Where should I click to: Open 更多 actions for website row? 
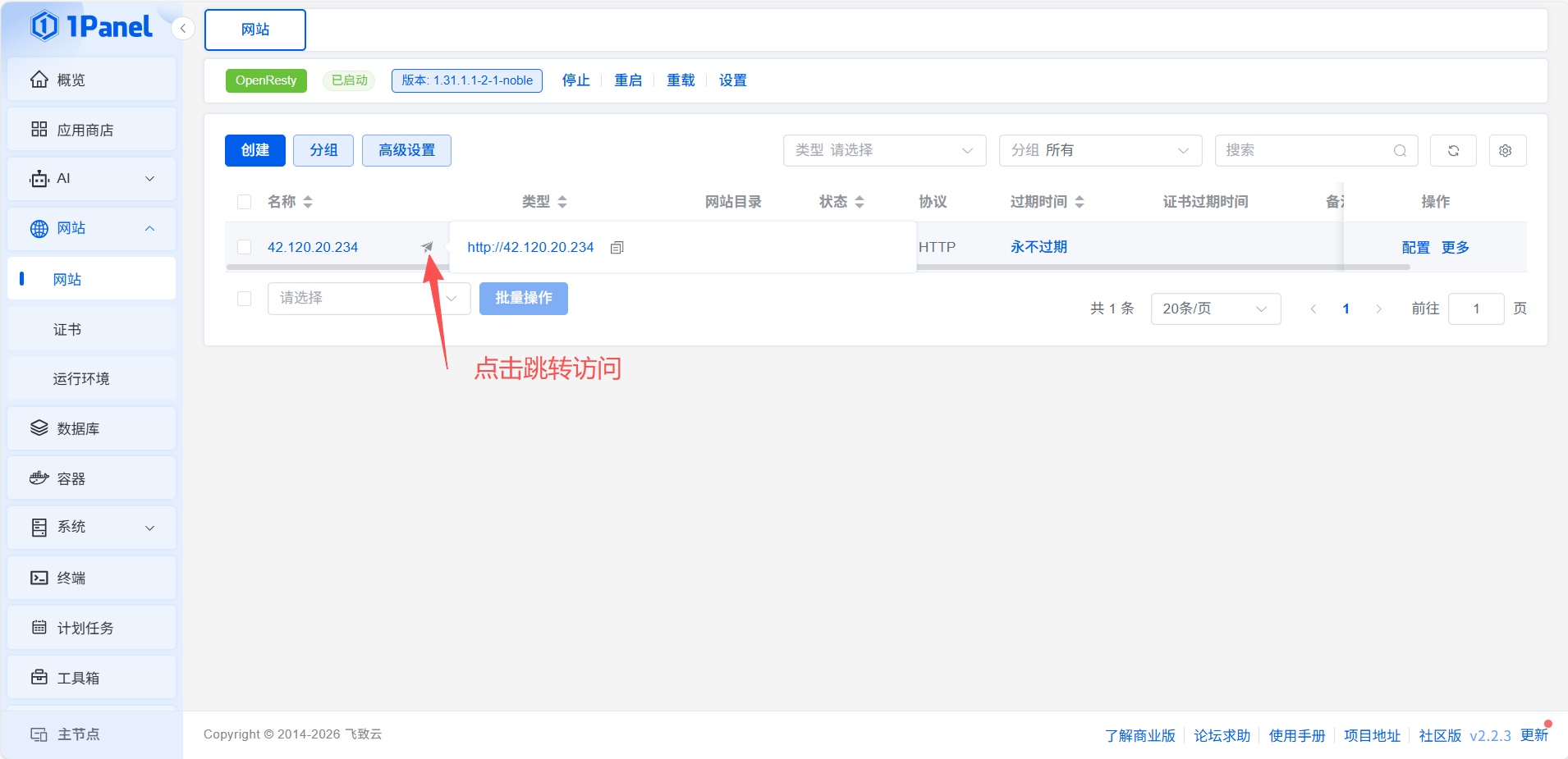click(1455, 247)
